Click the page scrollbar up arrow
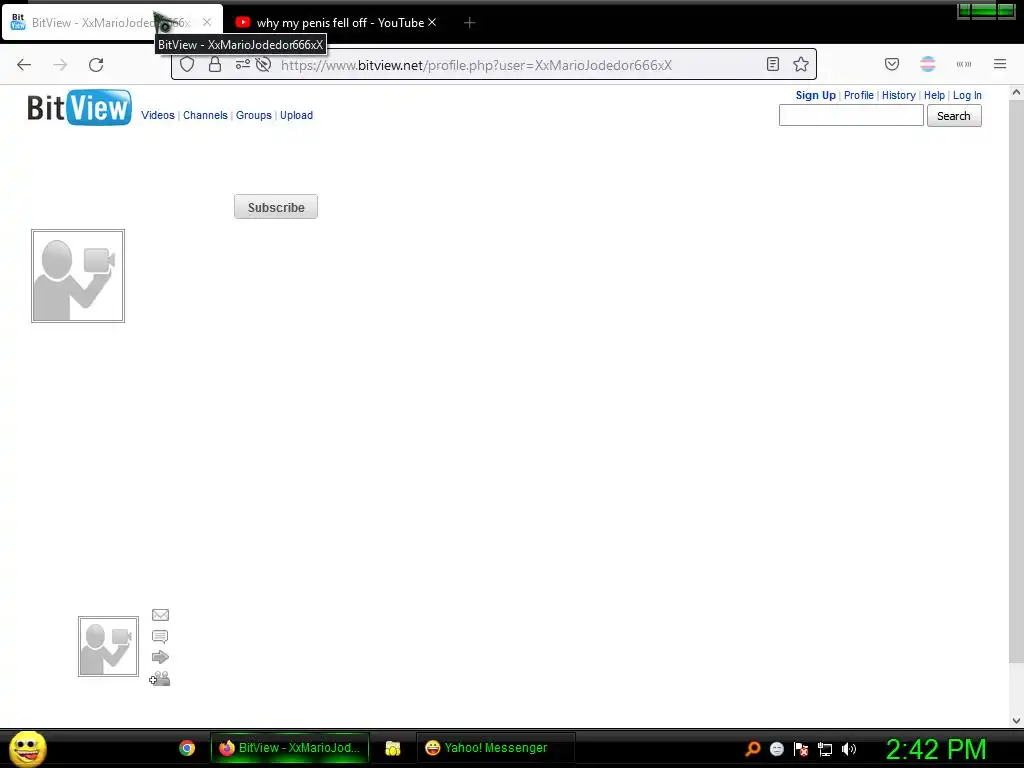 [x=1016, y=93]
